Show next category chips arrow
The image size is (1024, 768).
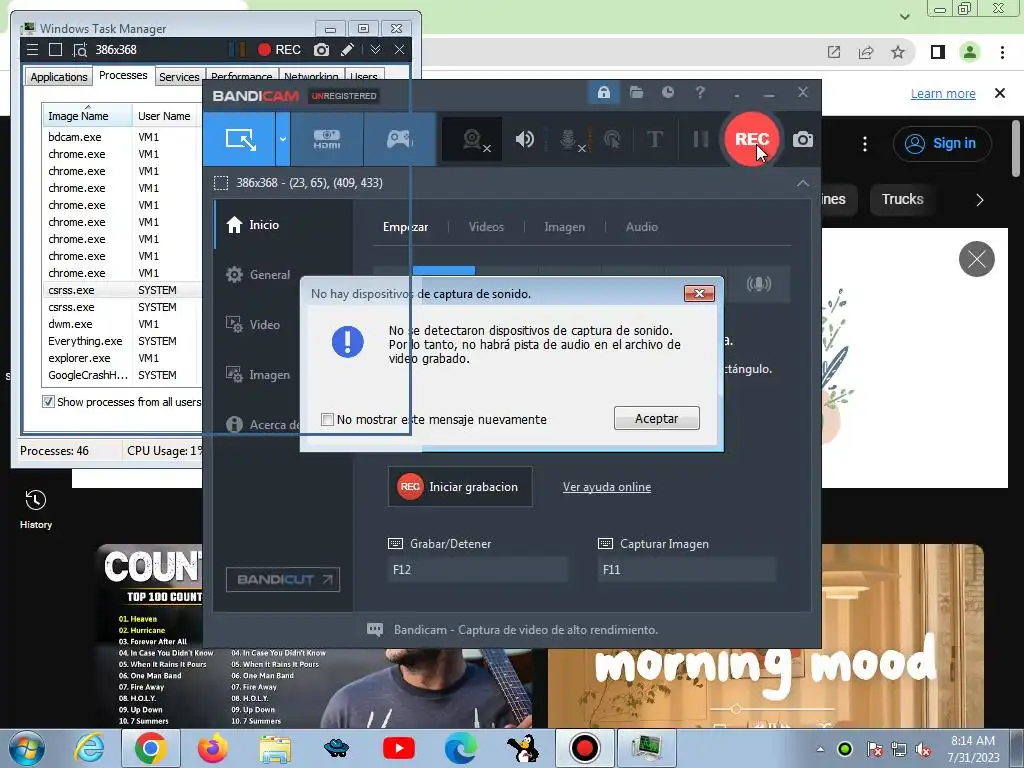point(980,200)
